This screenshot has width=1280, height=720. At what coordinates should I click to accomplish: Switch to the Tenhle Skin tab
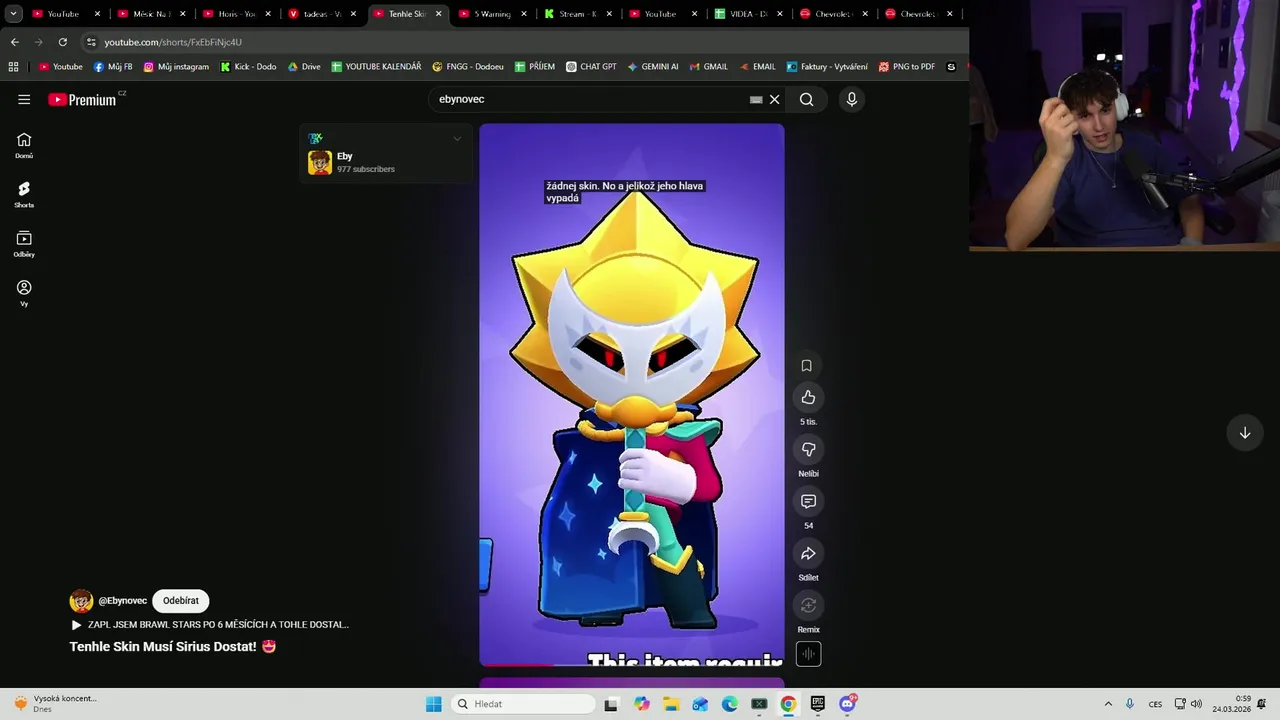pos(408,14)
